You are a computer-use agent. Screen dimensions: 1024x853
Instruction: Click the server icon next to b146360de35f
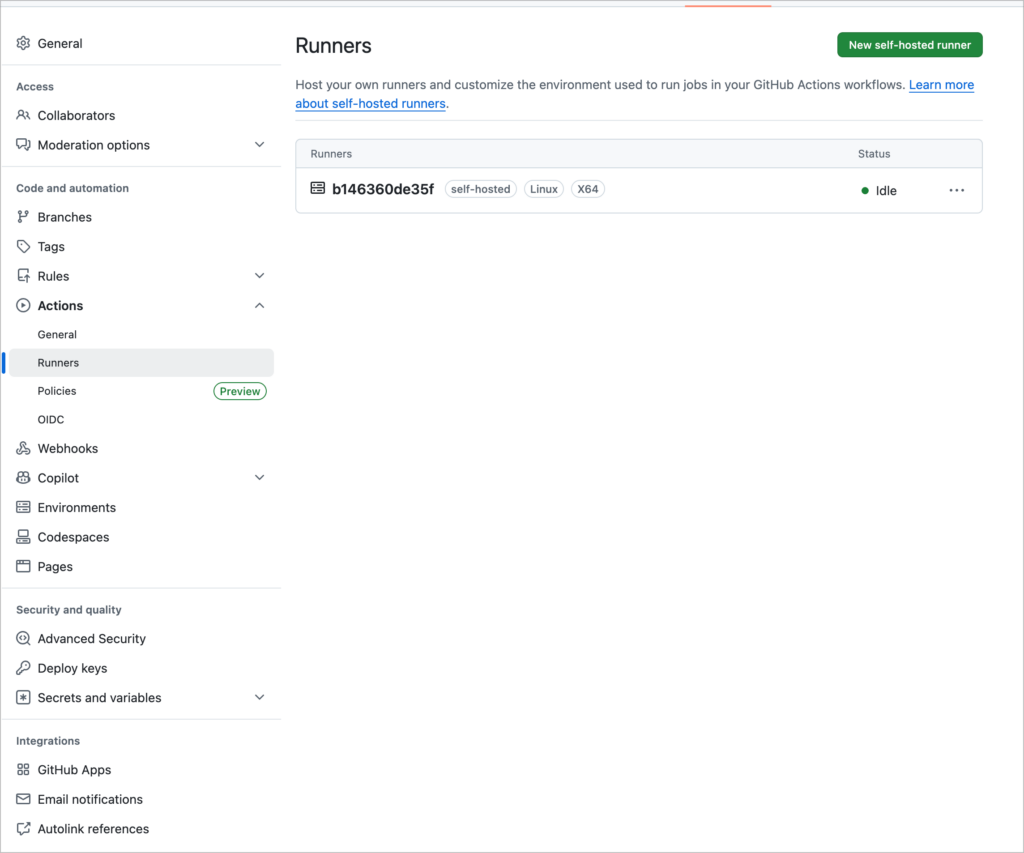point(317,188)
